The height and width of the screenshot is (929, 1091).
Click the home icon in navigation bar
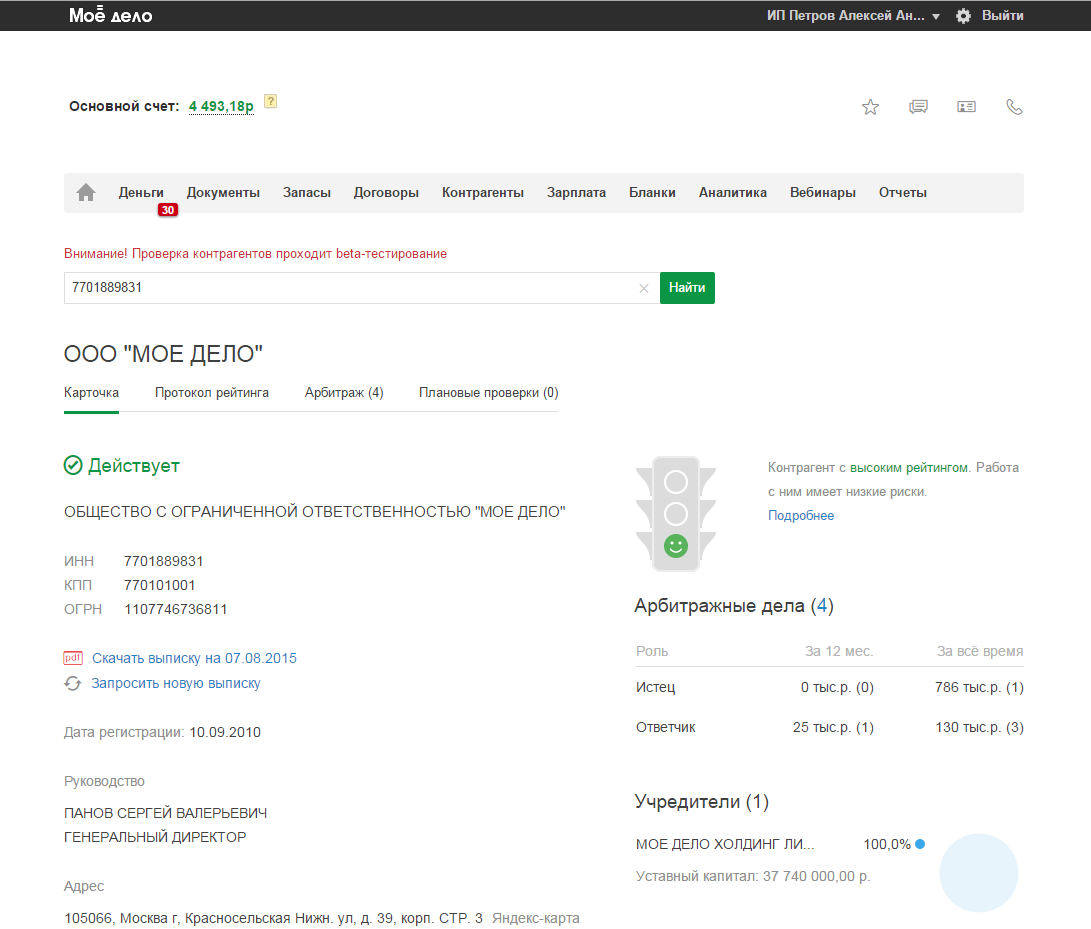tap(86, 192)
